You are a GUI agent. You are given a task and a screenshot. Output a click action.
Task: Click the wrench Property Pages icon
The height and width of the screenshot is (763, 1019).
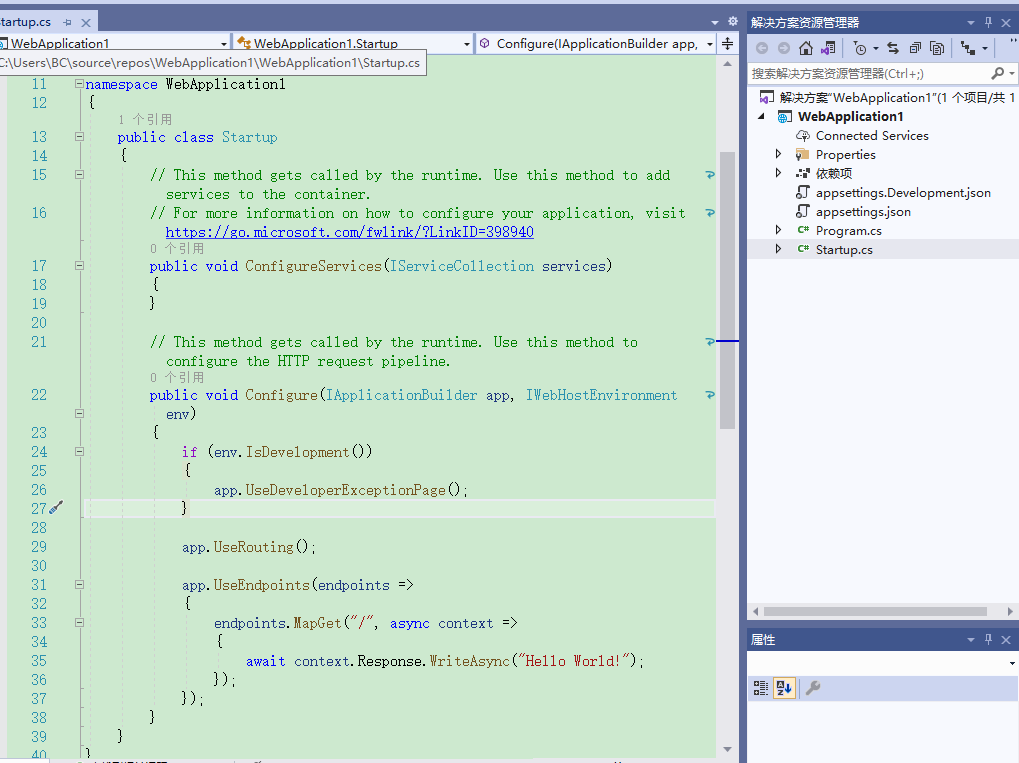812,688
